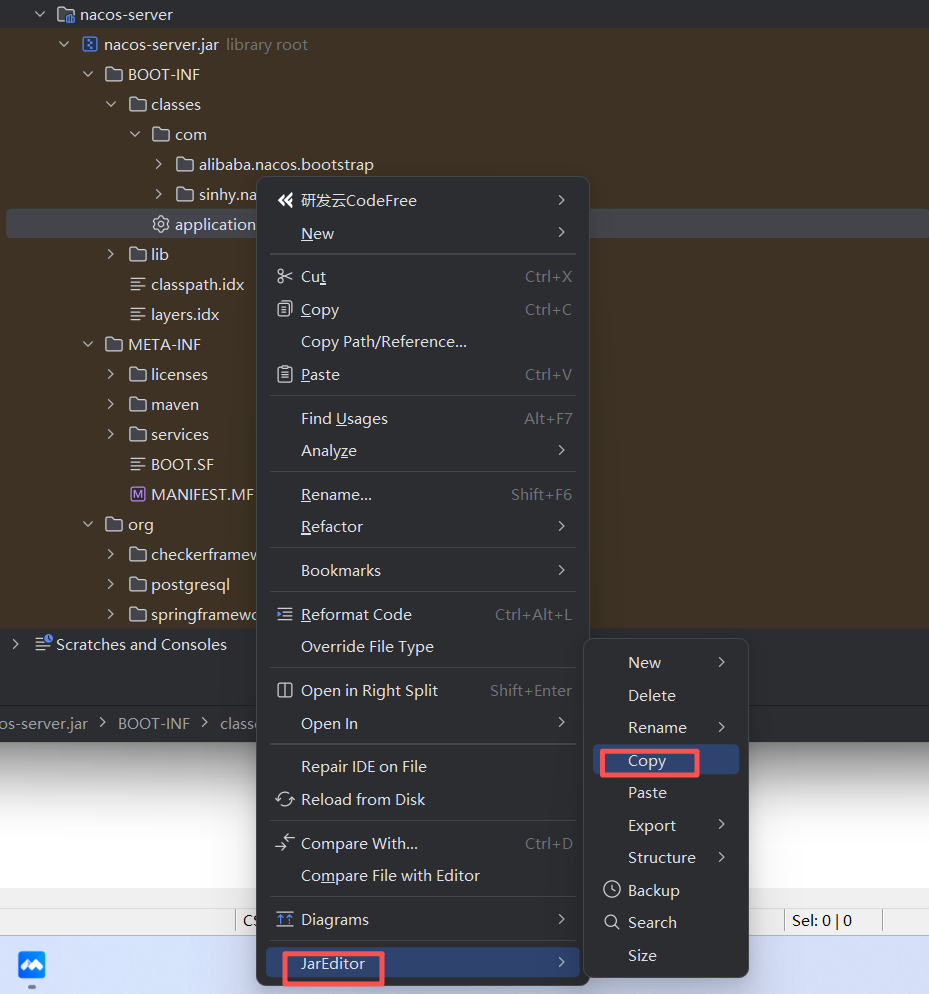Expand the maven folder

coord(111,404)
